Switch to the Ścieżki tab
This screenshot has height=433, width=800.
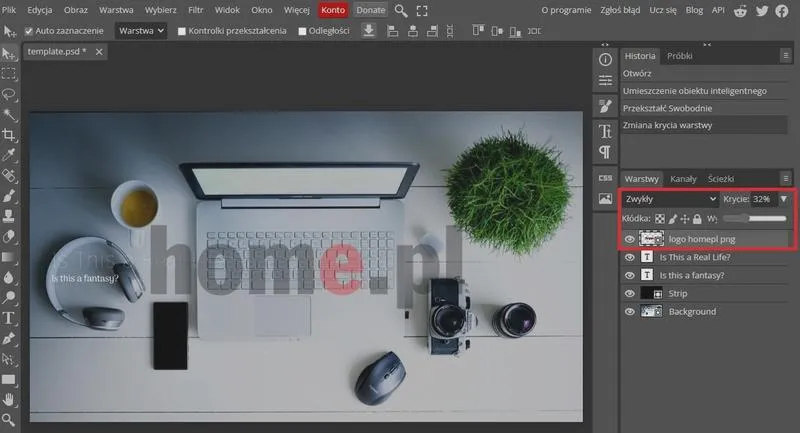[721, 179]
